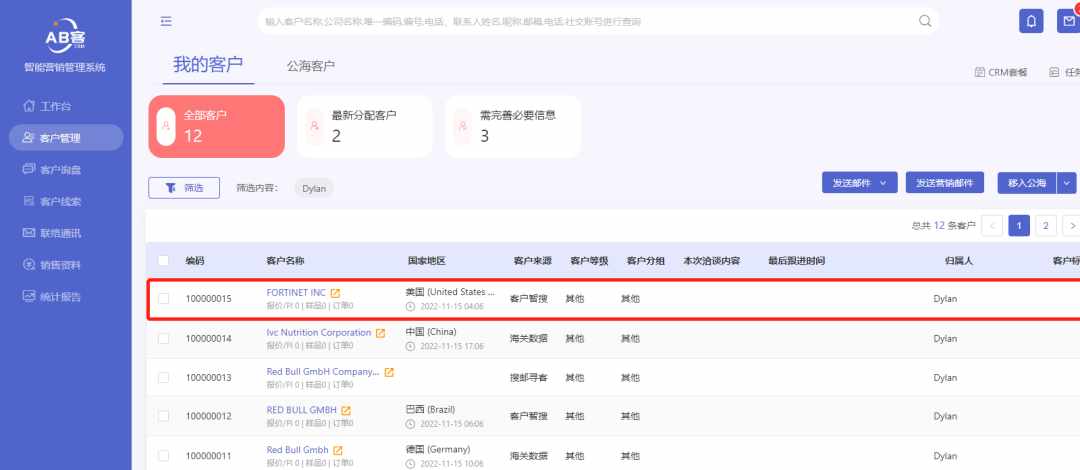This screenshot has width=1080, height=470.
Task: Open FORTINET INC customer link
Action: [x=296, y=292]
